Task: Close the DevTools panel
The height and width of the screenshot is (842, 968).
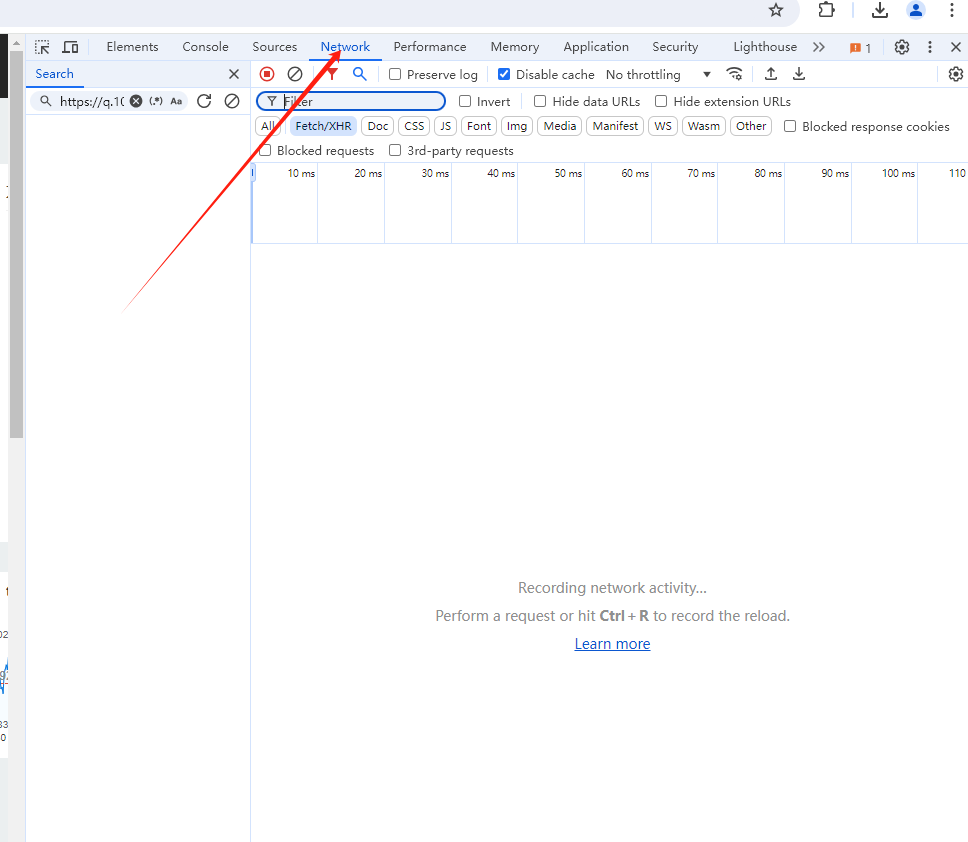Action: (956, 47)
